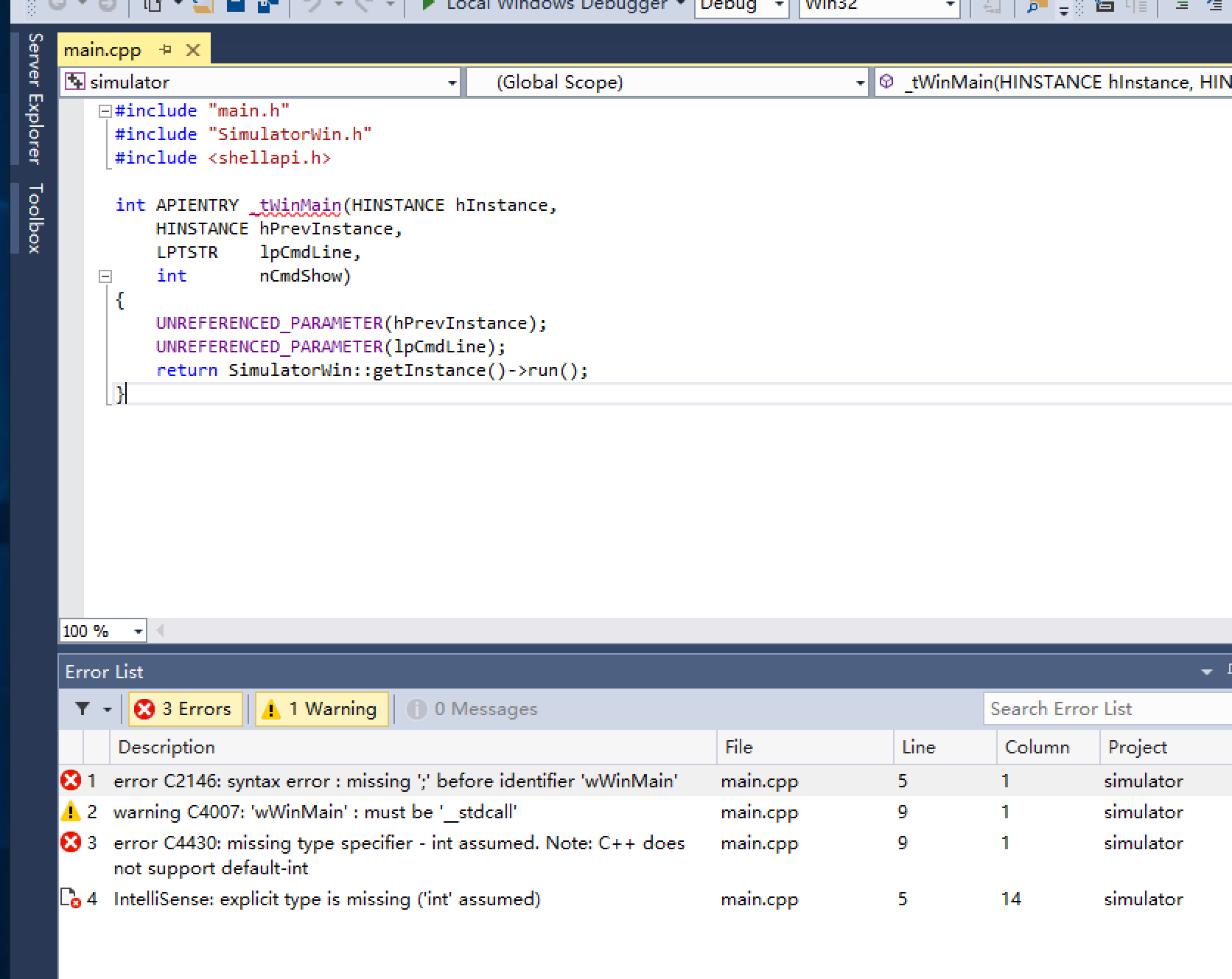Toggle the 0 Messages filter
Viewport: 1232px width, 979px height.
(472, 709)
